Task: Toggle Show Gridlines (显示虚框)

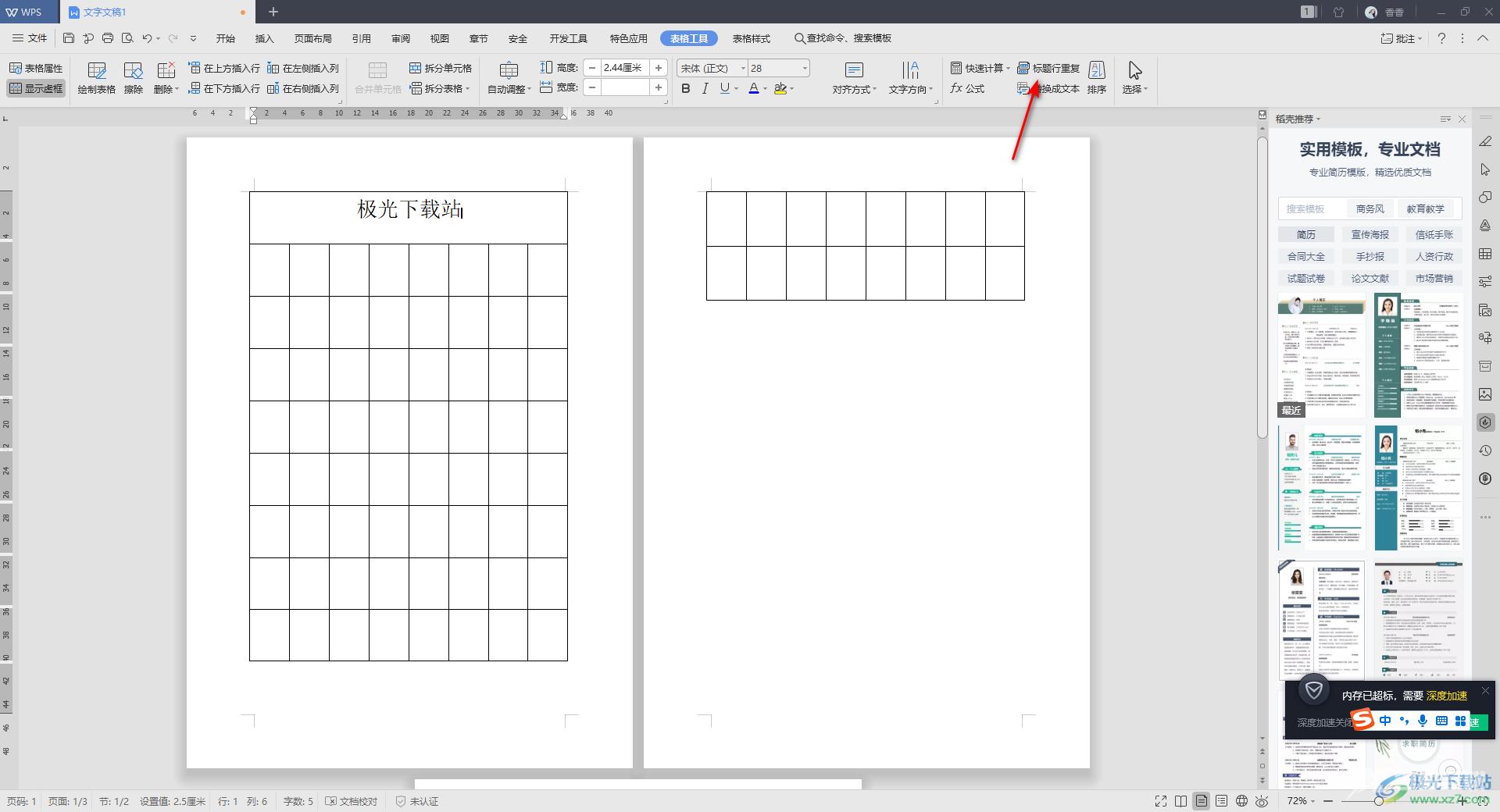Action: pyautogui.click(x=36, y=88)
